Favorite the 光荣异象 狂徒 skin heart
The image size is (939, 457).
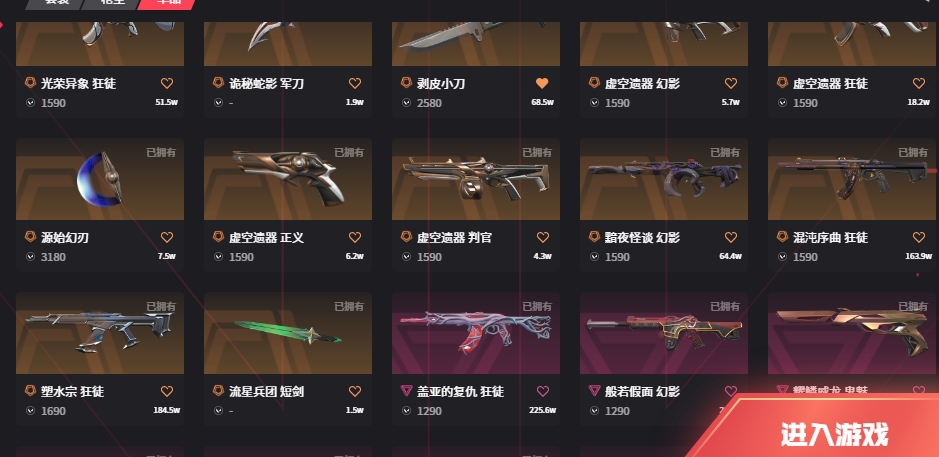(166, 83)
